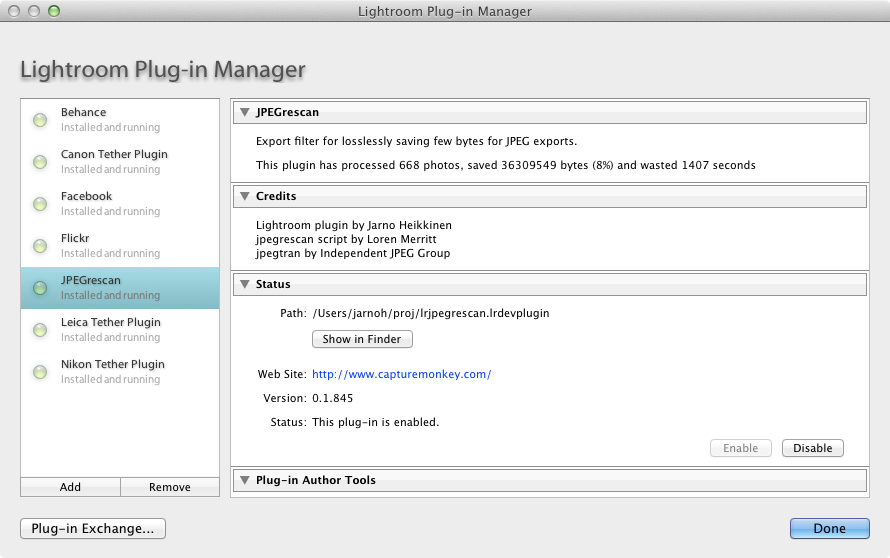890x558 pixels.
Task: Open Plug-in Exchange
Action: (x=93, y=528)
